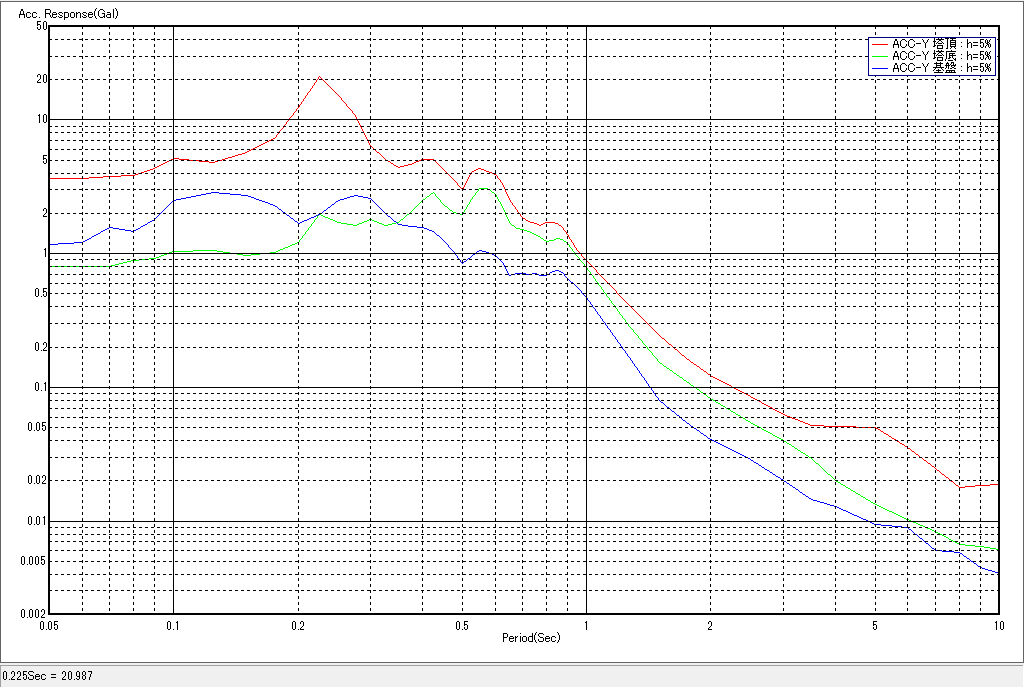Click the y-axis tick label 50
Viewport: 1024px width, 688px height.
42,26
